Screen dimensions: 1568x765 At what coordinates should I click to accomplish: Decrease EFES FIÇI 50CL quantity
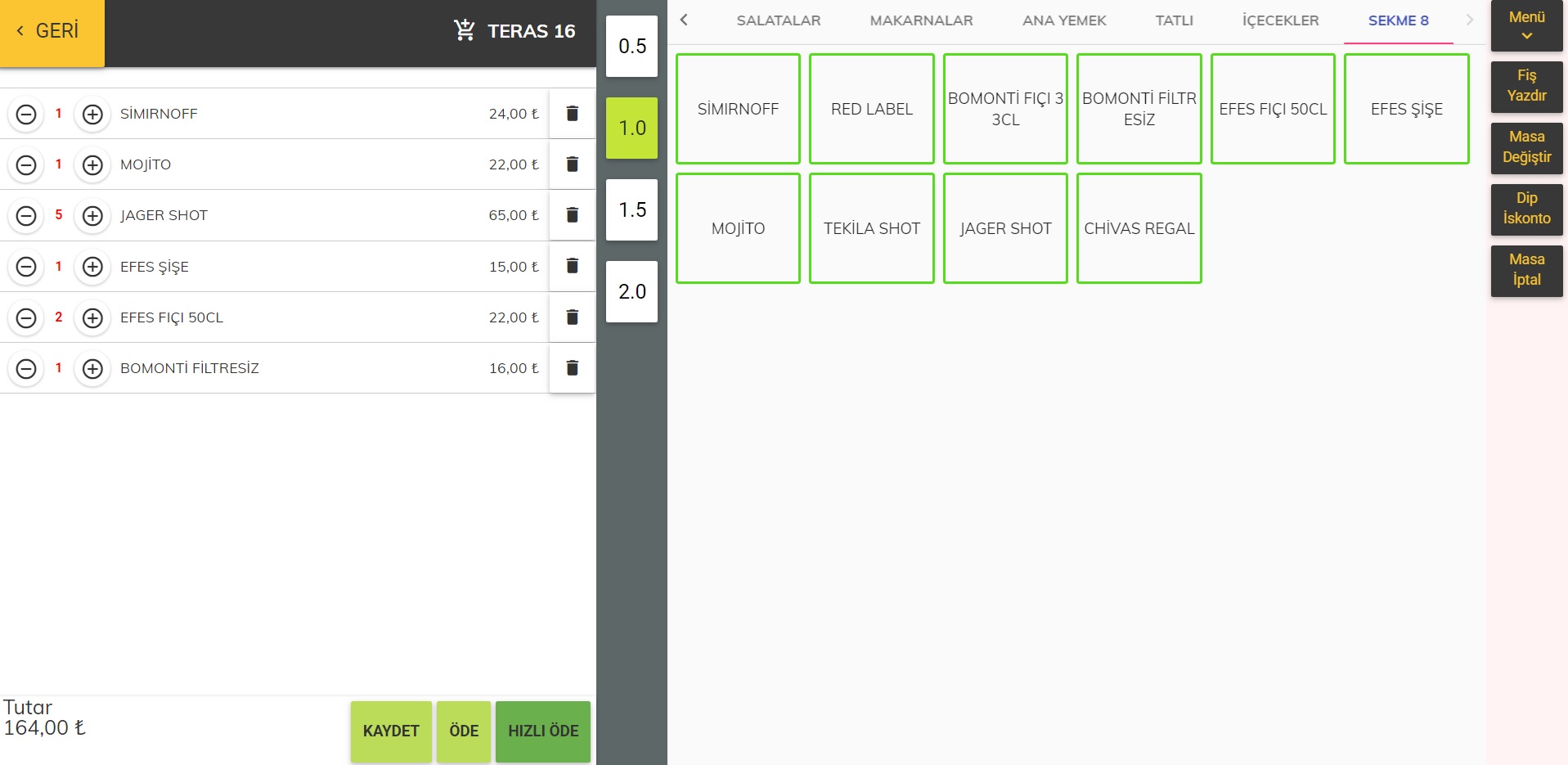coord(26,317)
